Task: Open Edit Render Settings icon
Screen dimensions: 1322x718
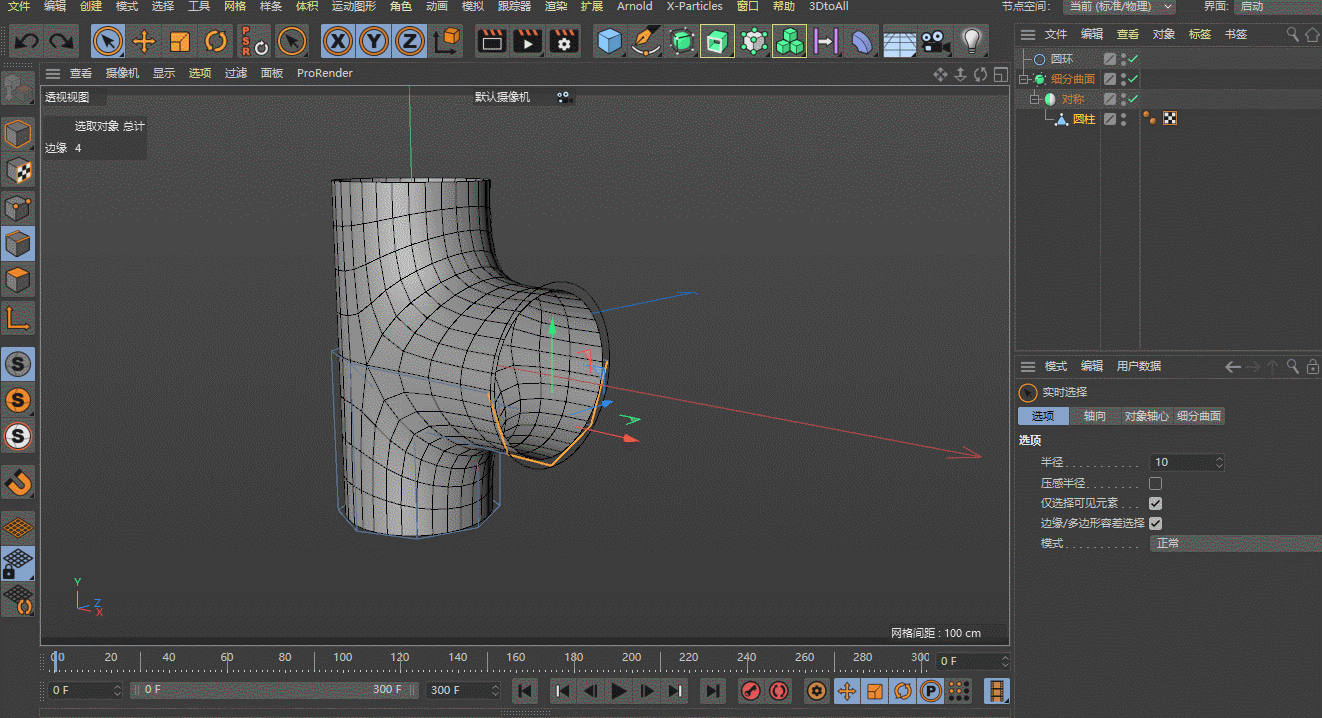Action: [x=564, y=41]
